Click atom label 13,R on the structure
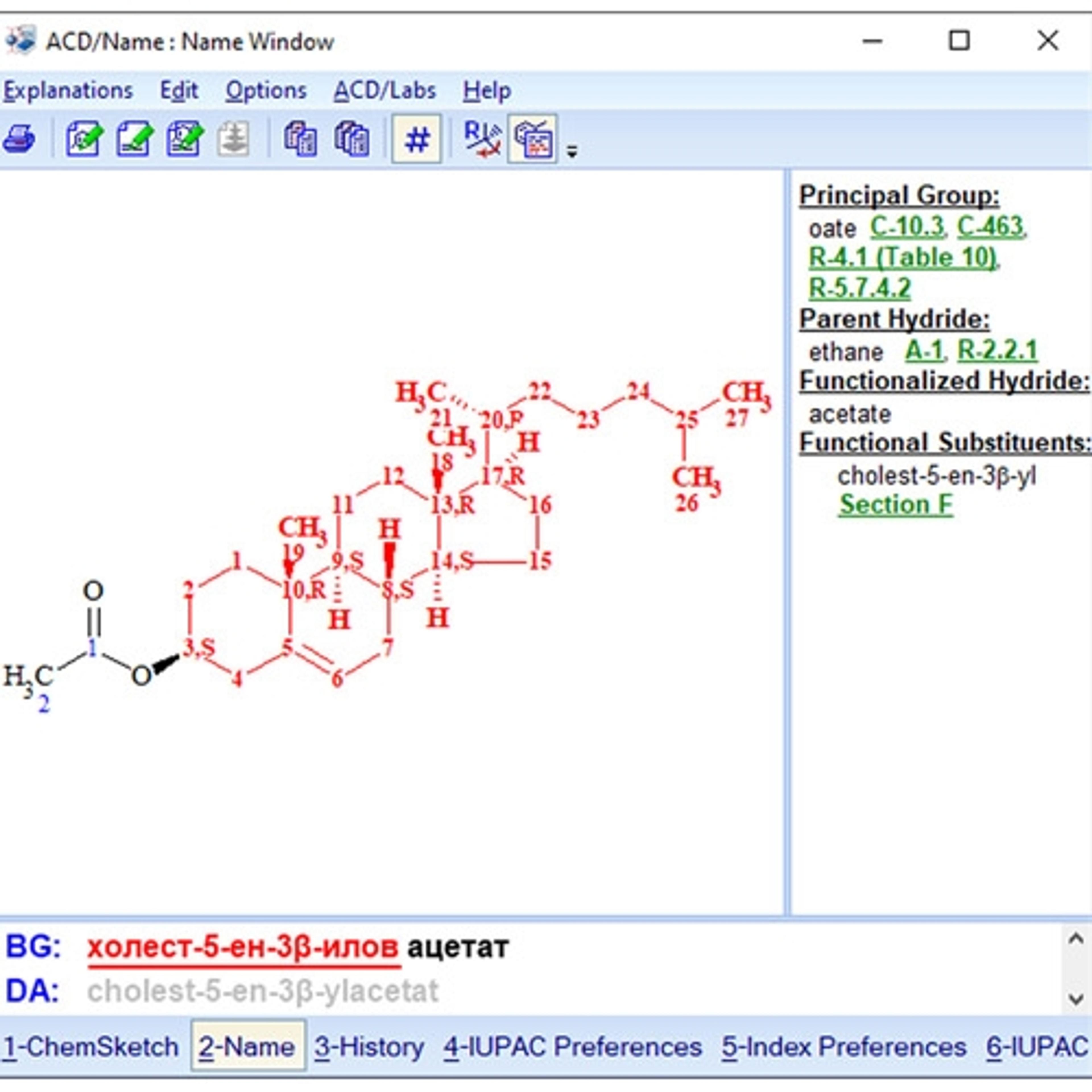The height and width of the screenshot is (1092, 1092). coord(452,505)
